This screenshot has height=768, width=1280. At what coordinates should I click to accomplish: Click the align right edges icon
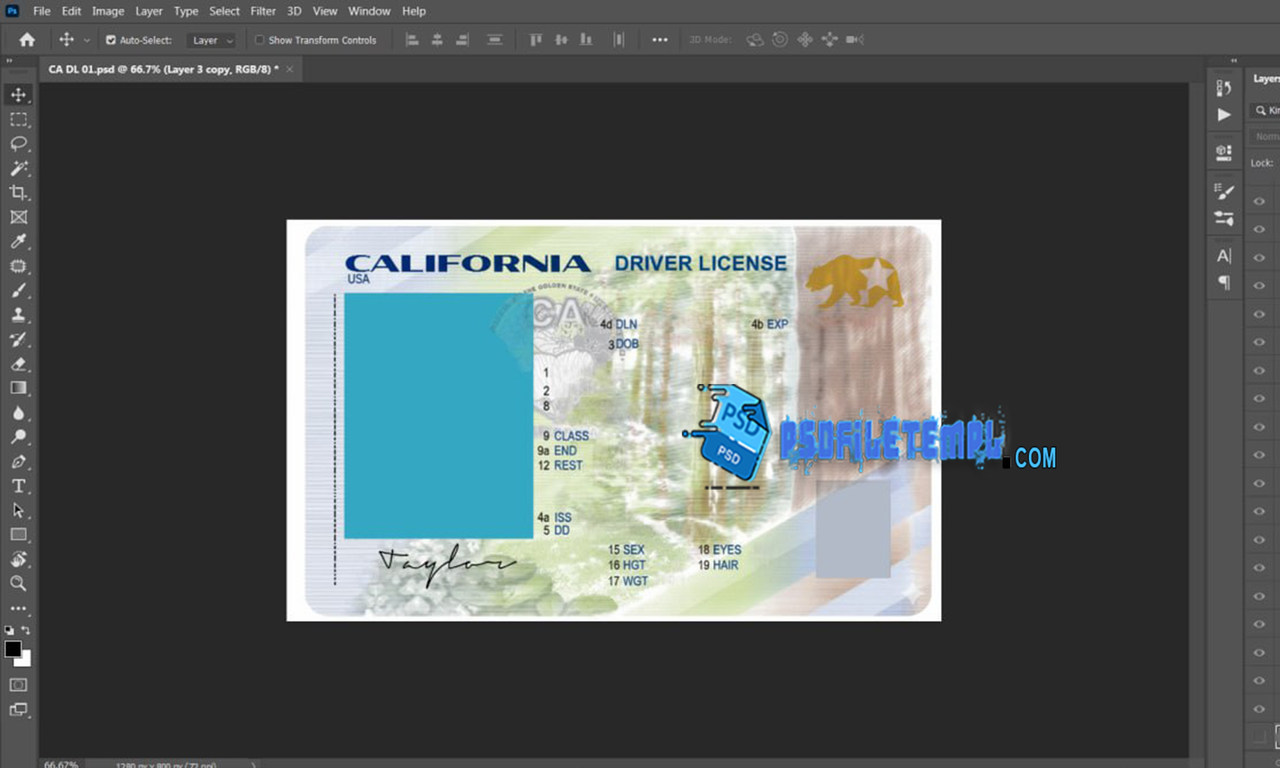[462, 40]
